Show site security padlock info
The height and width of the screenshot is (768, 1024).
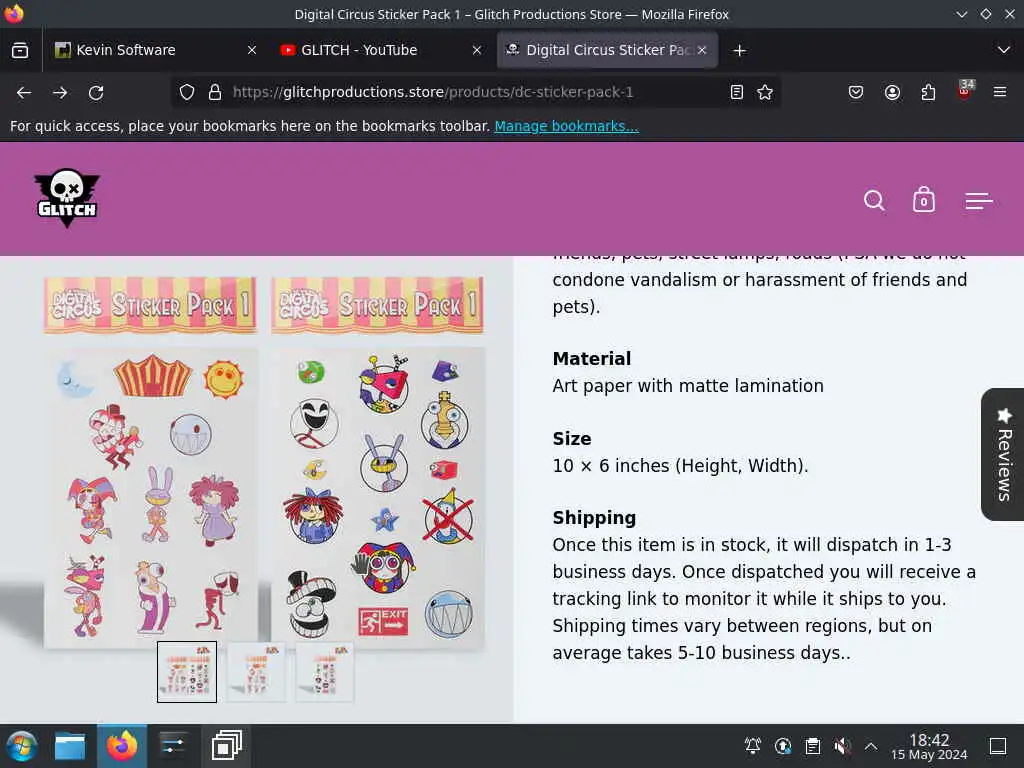coord(214,92)
